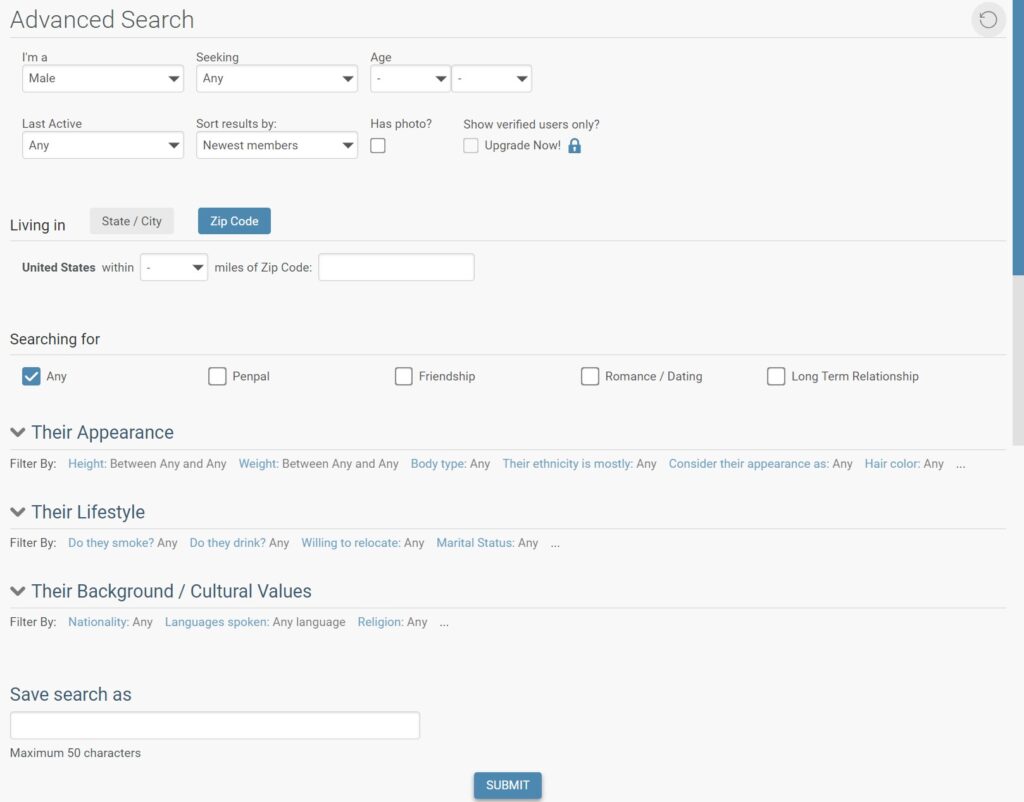
Task: Uncheck the Any searching-for checkbox
Action: (31, 376)
